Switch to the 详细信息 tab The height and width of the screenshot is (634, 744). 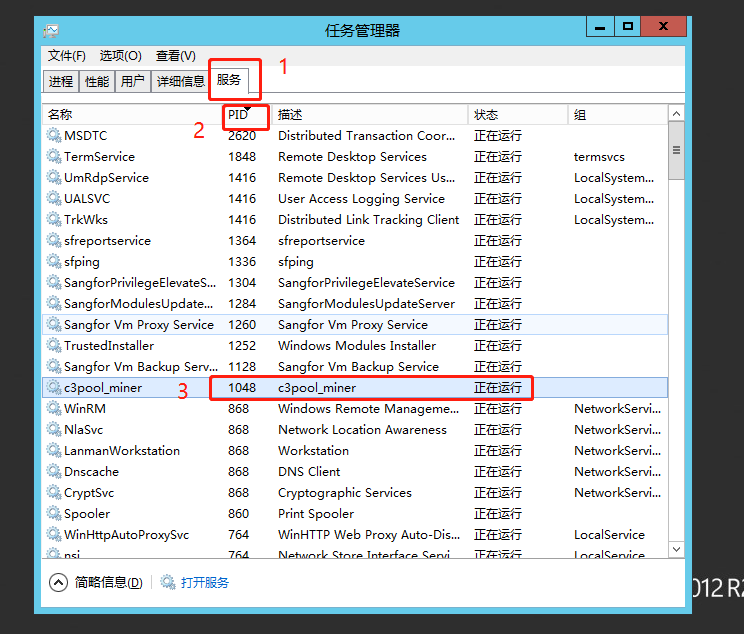click(x=181, y=82)
